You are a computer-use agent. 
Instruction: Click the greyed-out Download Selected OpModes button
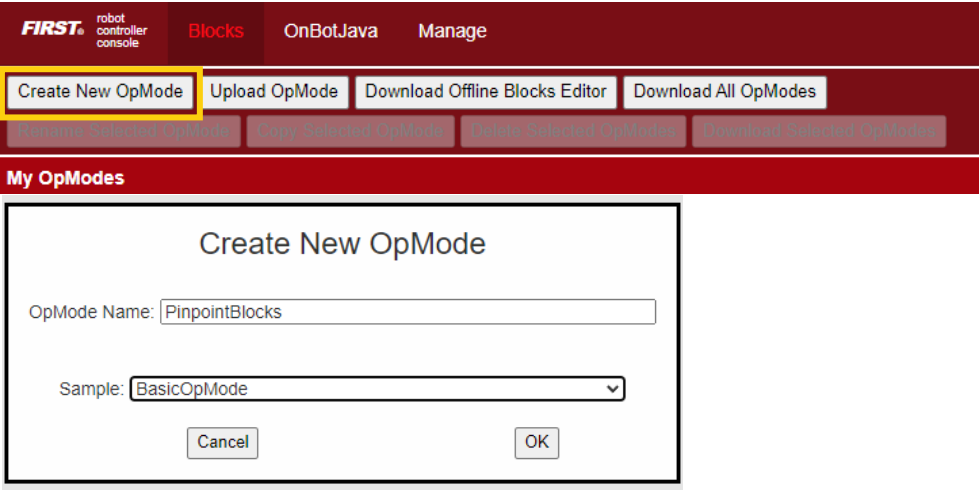pos(820,131)
